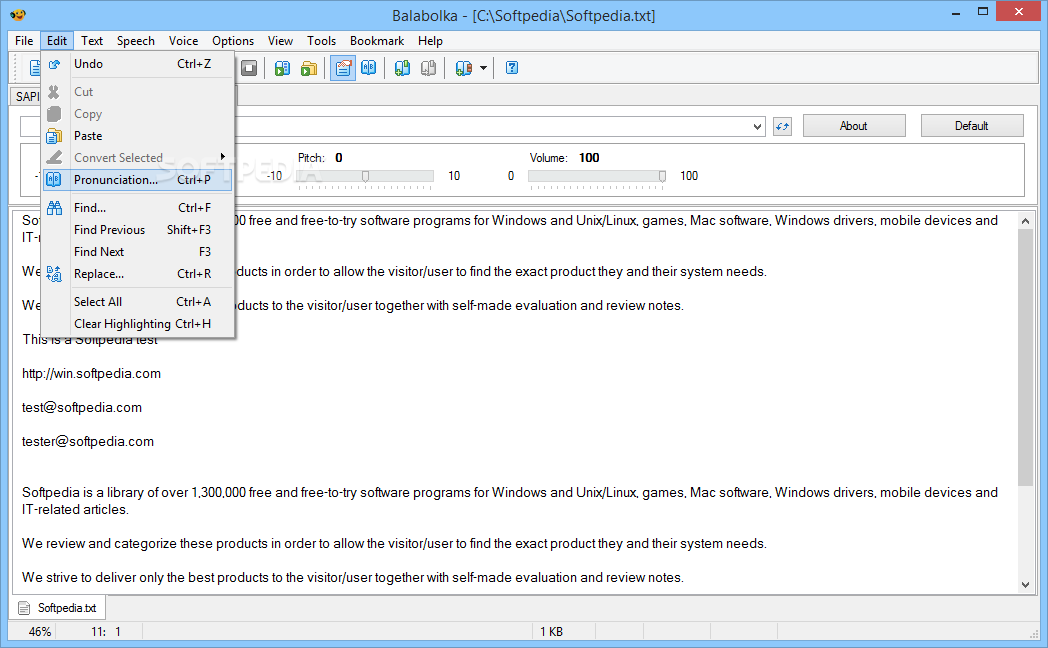The width and height of the screenshot is (1048, 648).
Task: Click the About button
Action: [854, 126]
